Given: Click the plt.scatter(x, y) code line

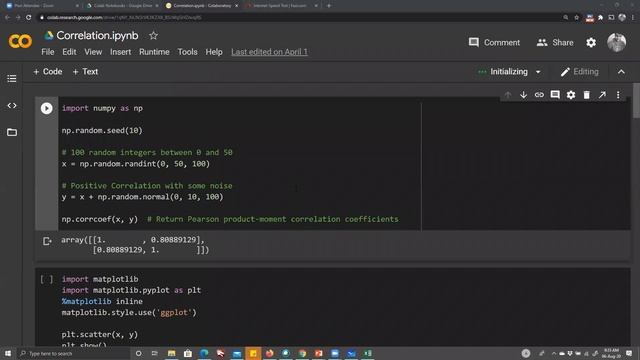Looking at the screenshot, I should pyautogui.click(x=100, y=335).
